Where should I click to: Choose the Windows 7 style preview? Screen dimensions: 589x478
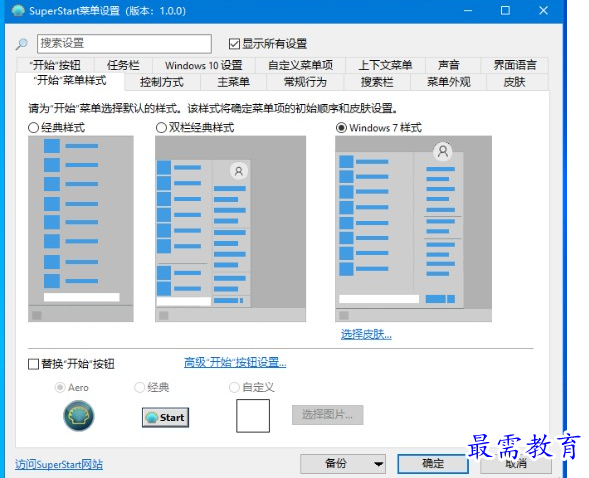point(413,229)
